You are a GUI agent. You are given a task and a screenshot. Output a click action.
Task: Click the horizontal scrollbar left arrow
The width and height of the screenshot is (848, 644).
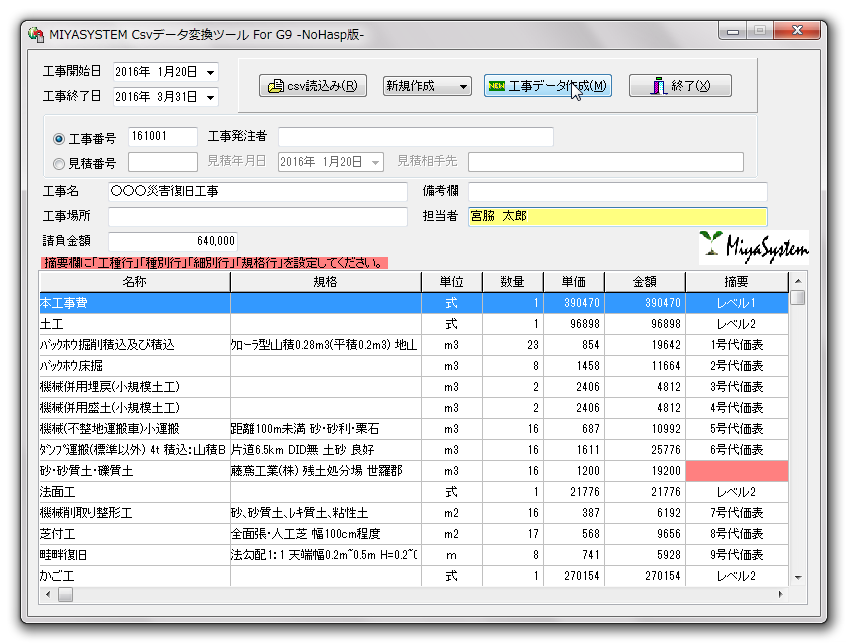coord(48,595)
